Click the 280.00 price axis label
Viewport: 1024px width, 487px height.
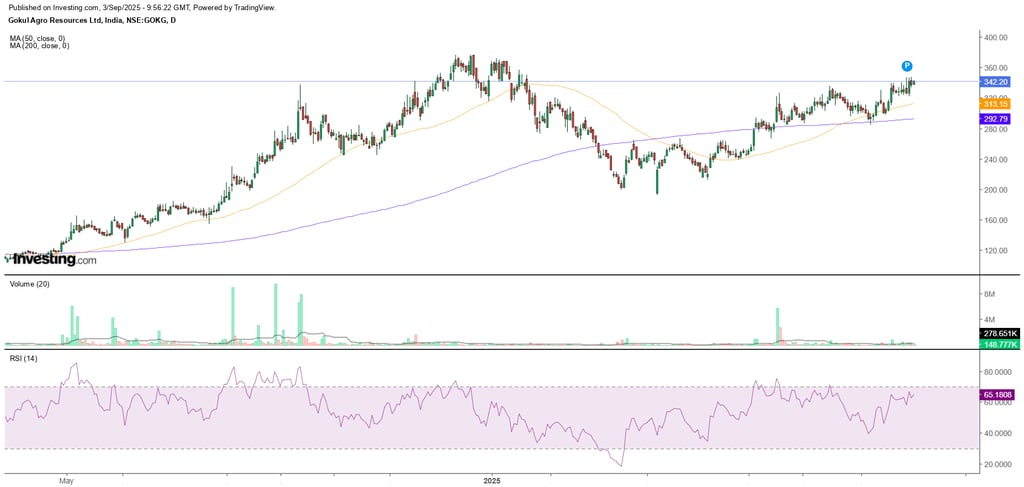[995, 129]
